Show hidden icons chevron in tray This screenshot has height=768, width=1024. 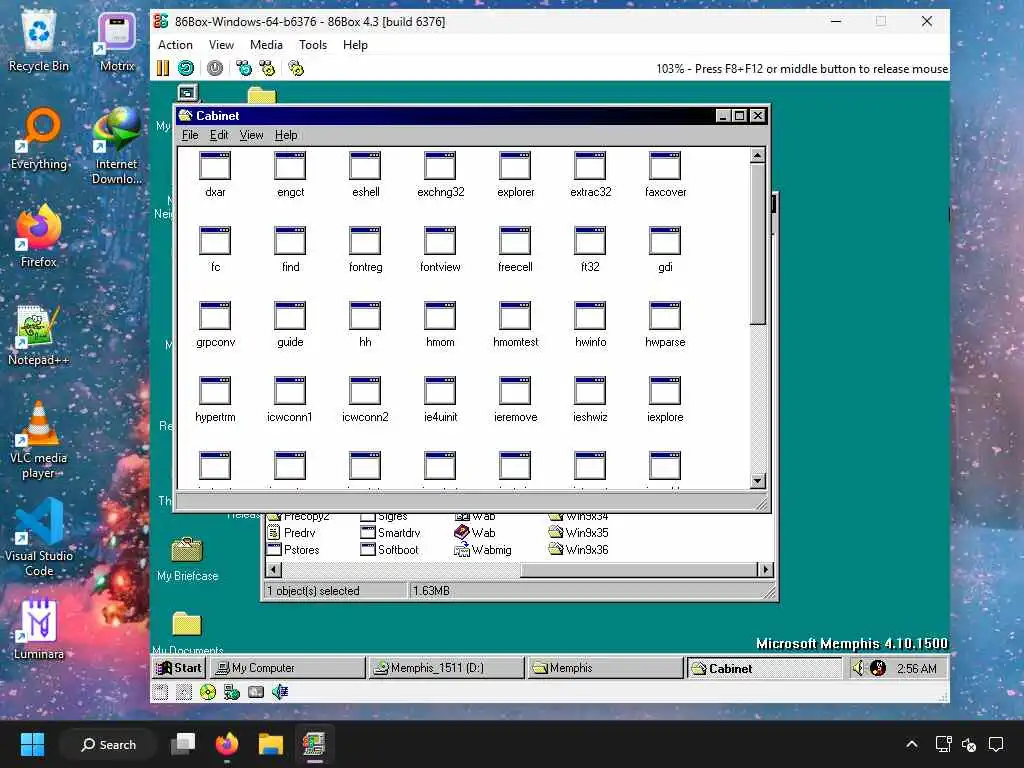coord(912,744)
